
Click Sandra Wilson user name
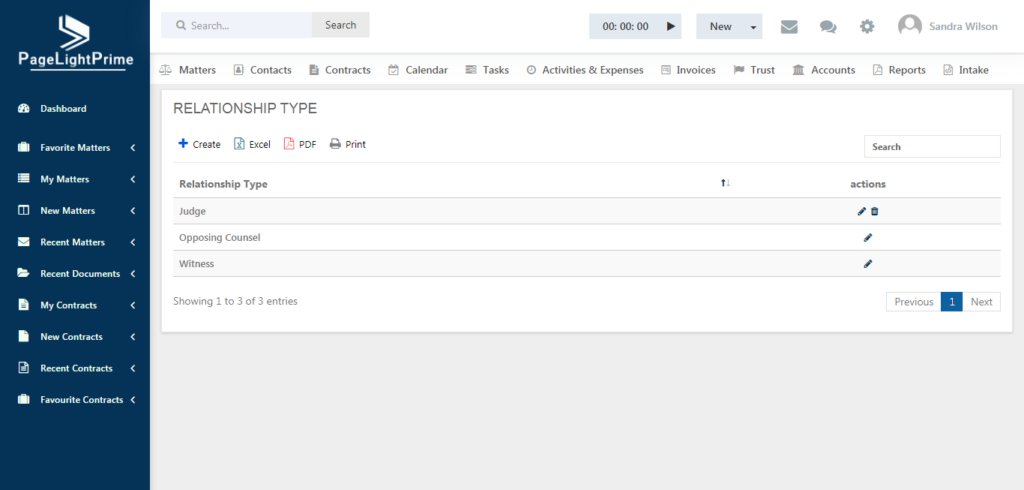click(963, 27)
